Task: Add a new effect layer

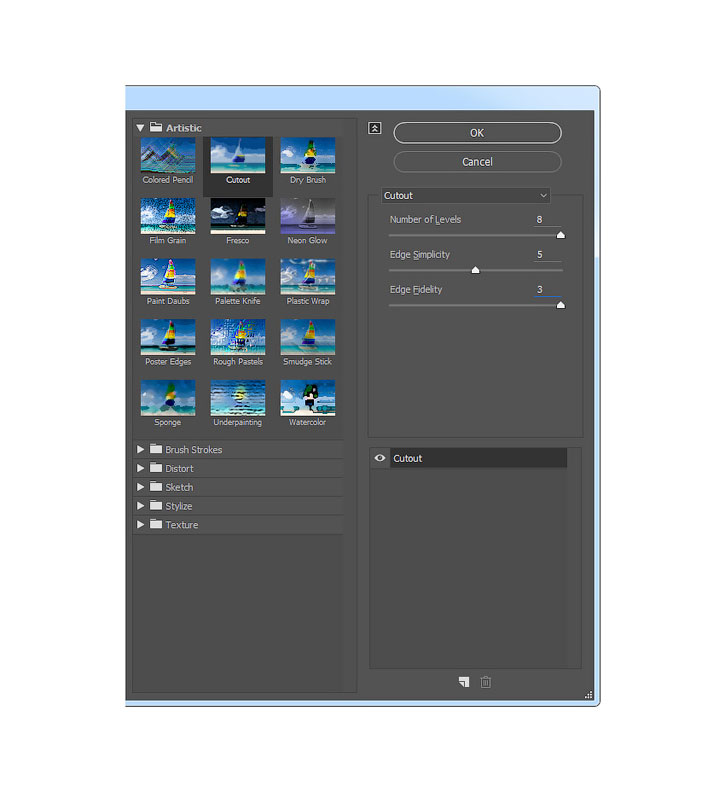Action: pyautogui.click(x=464, y=682)
